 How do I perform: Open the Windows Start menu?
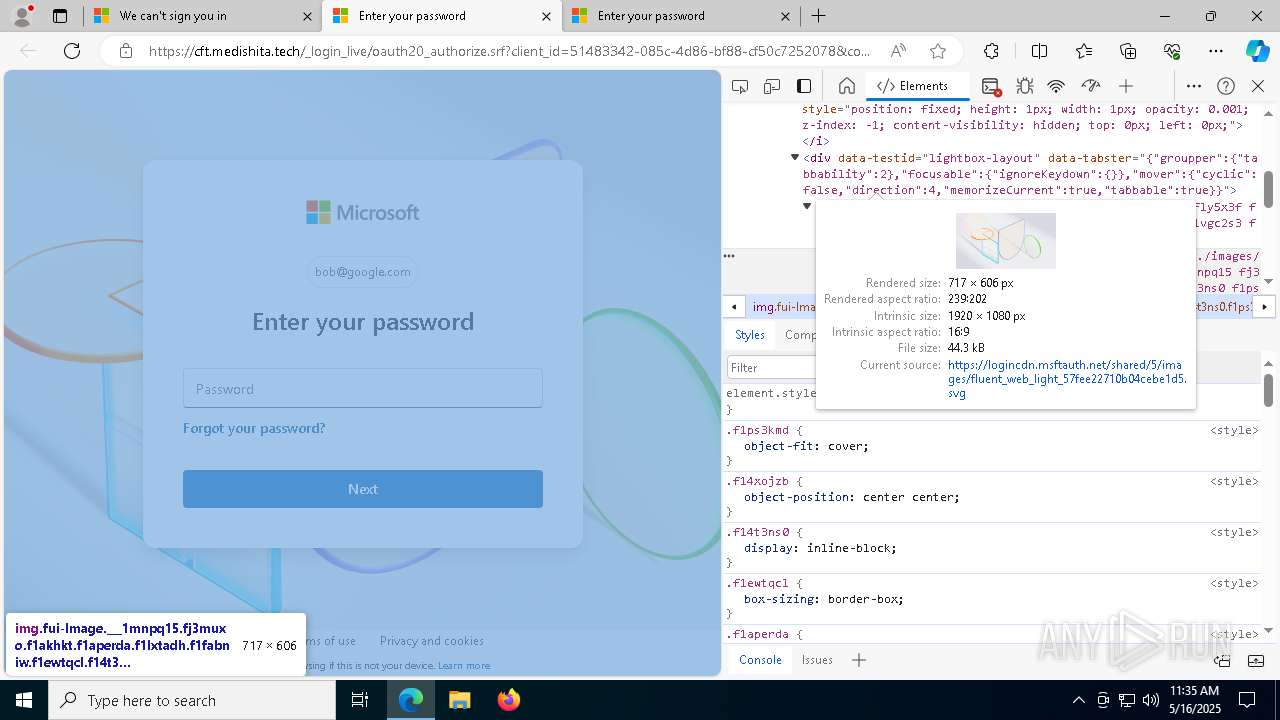24,700
